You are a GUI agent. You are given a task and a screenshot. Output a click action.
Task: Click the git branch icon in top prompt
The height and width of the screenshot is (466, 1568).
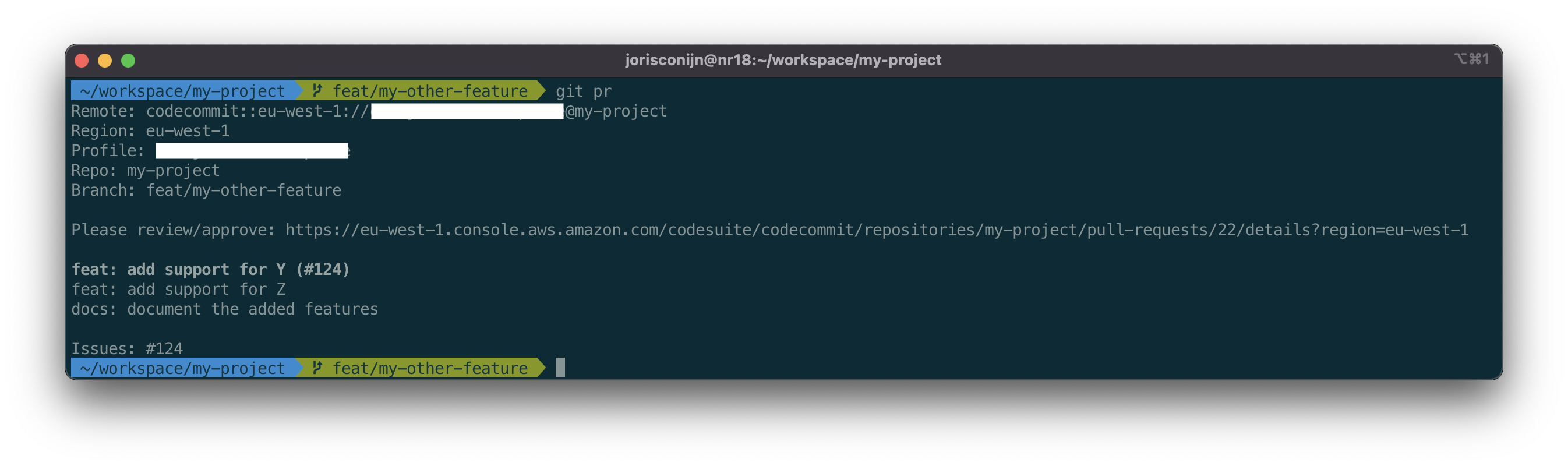pyautogui.click(x=317, y=91)
